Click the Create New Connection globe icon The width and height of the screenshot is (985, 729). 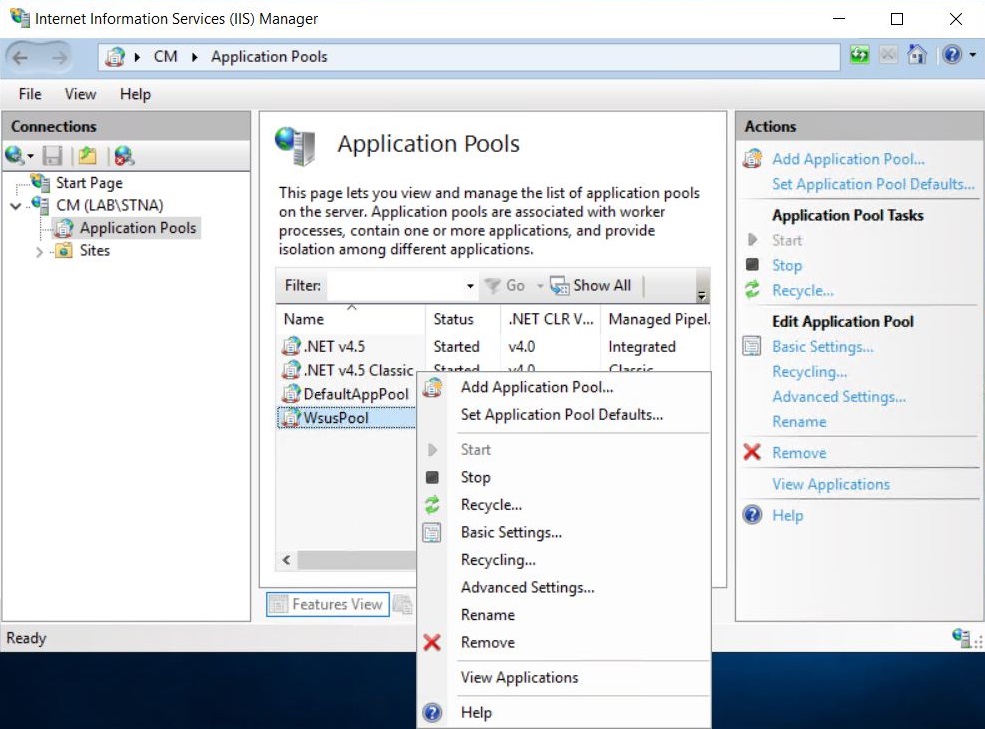tap(15, 155)
